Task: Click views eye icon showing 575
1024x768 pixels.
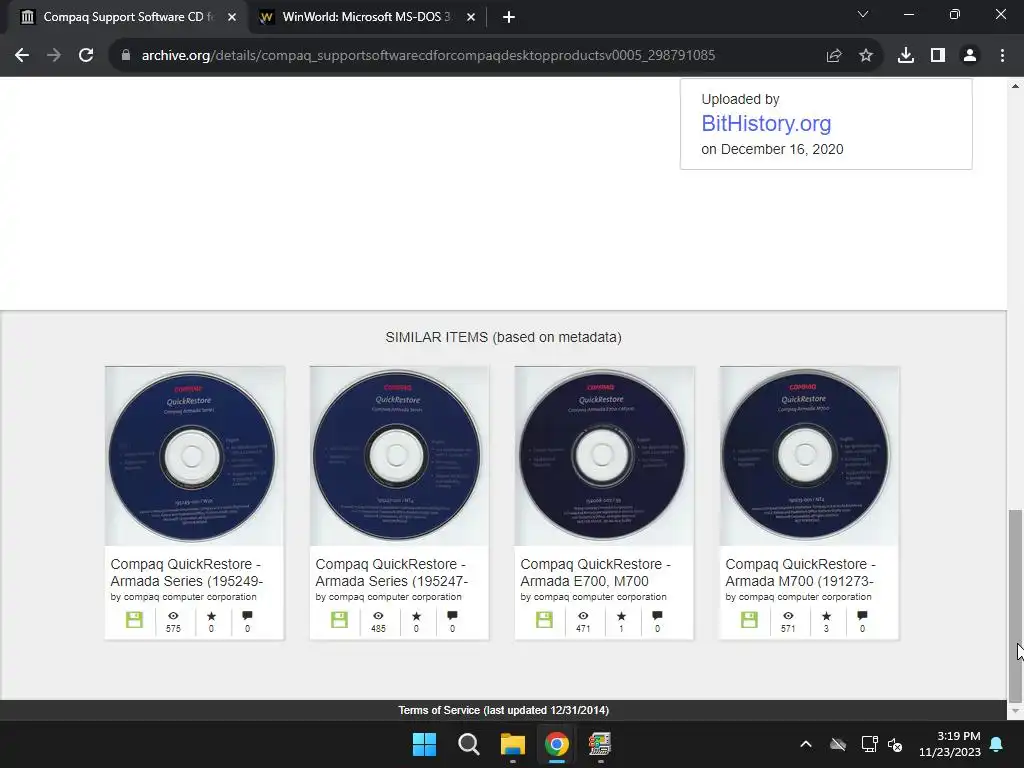Action: (173, 616)
